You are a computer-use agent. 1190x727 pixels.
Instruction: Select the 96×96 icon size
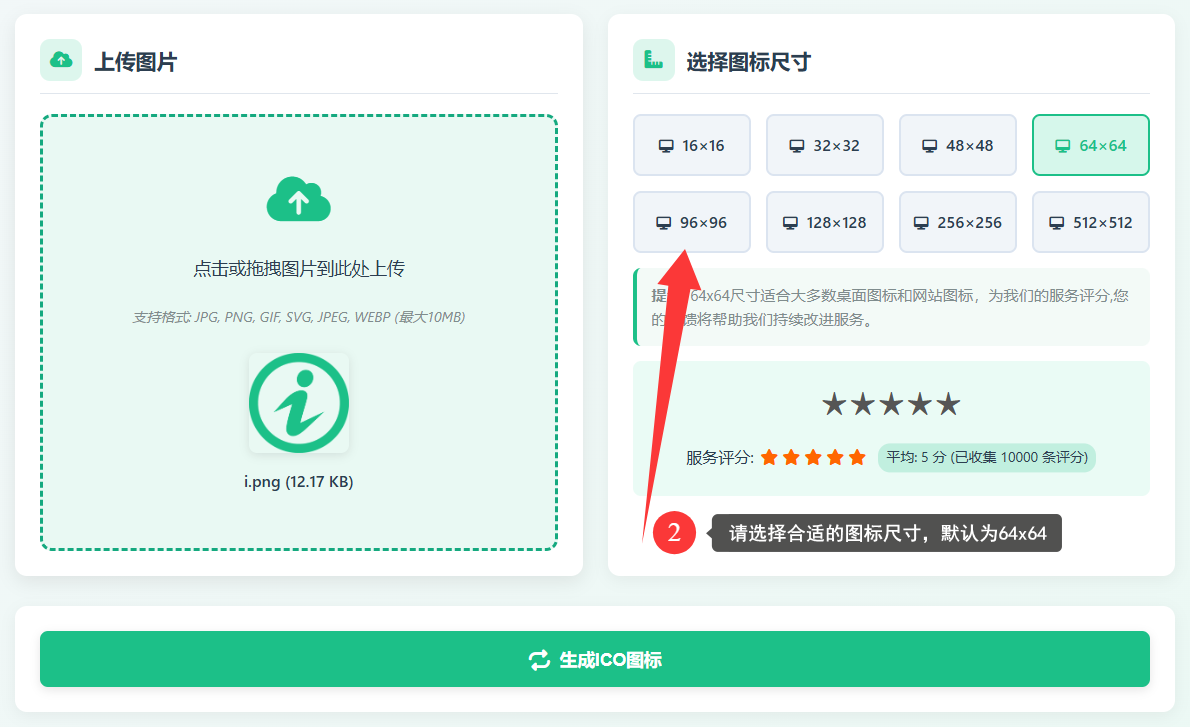pyautogui.click(x=691, y=222)
